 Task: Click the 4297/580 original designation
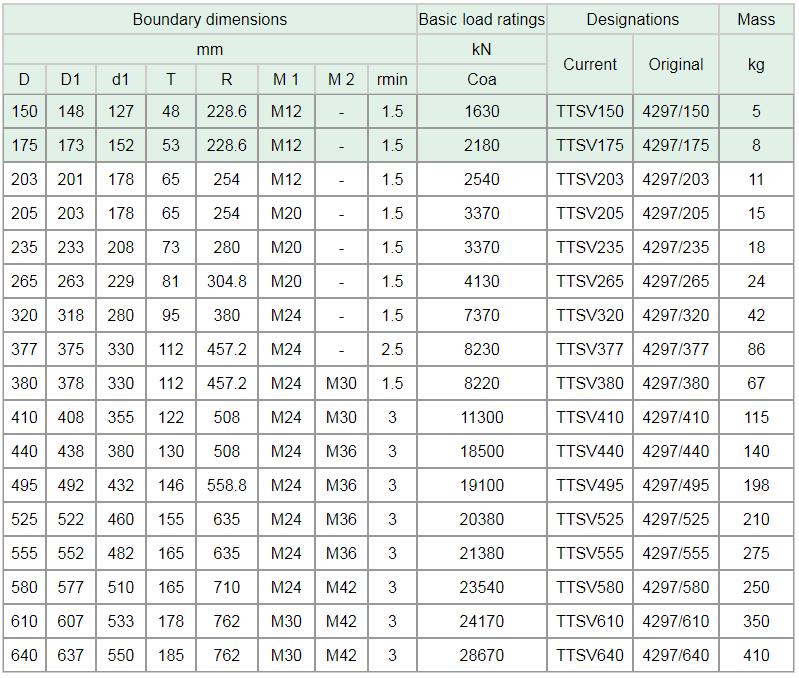pyautogui.click(x=676, y=587)
